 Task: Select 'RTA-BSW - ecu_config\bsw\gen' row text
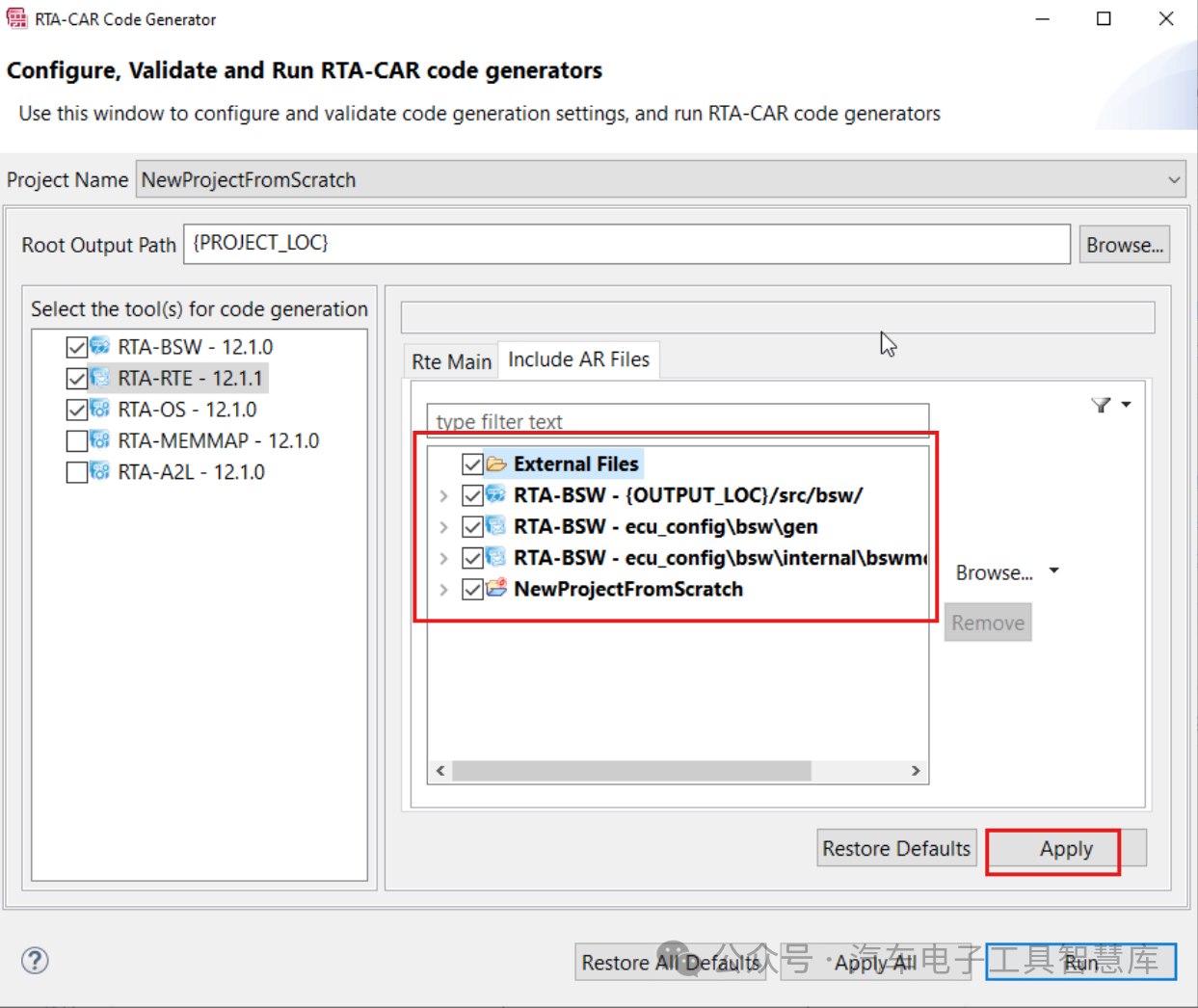pyautogui.click(x=665, y=527)
